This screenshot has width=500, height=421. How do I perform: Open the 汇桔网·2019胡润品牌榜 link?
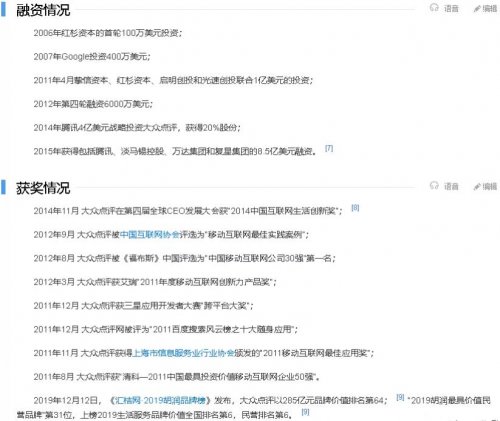(160, 400)
